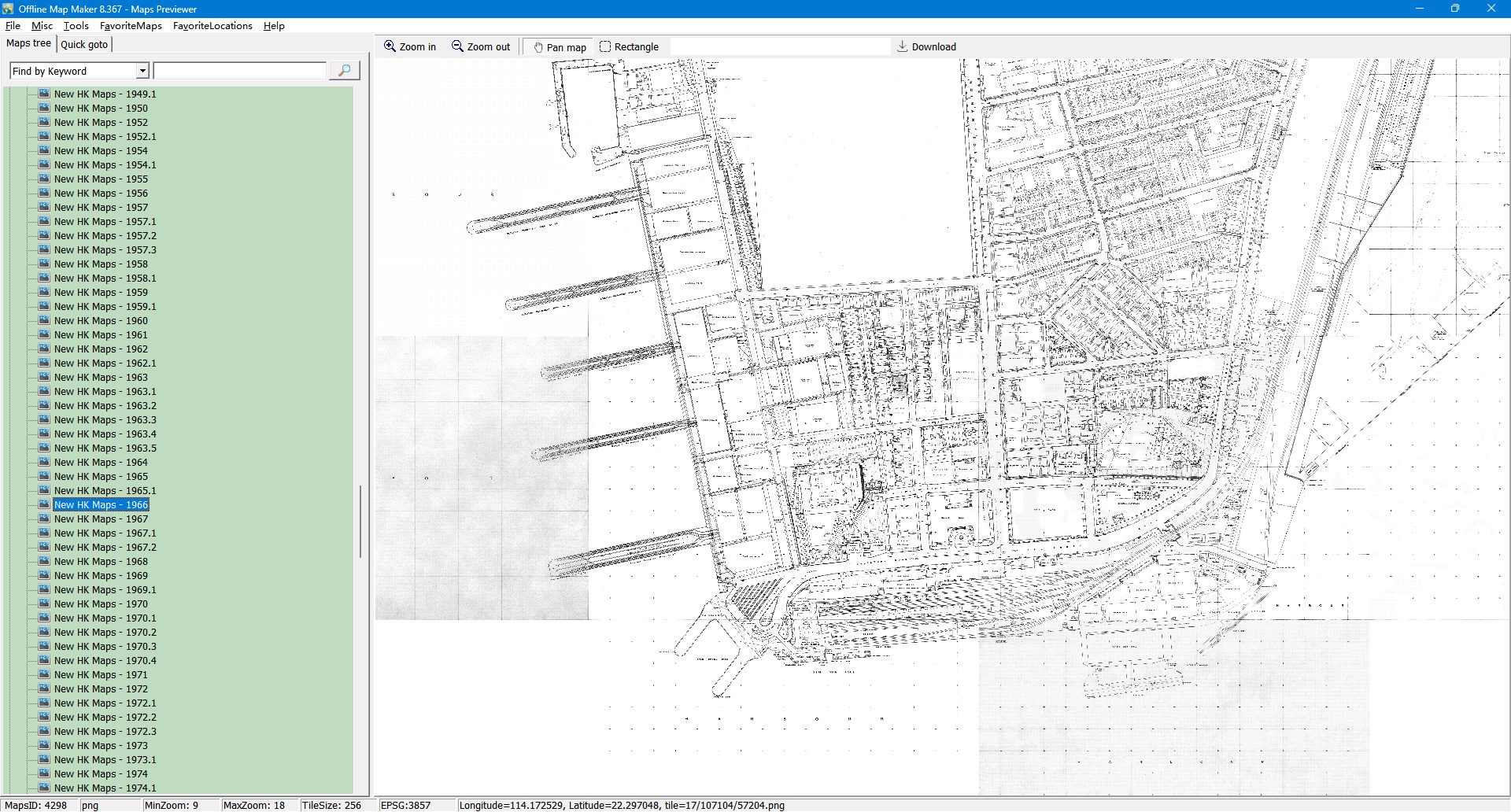
Task: Switch to the Maps tree tab
Action: 28,44
